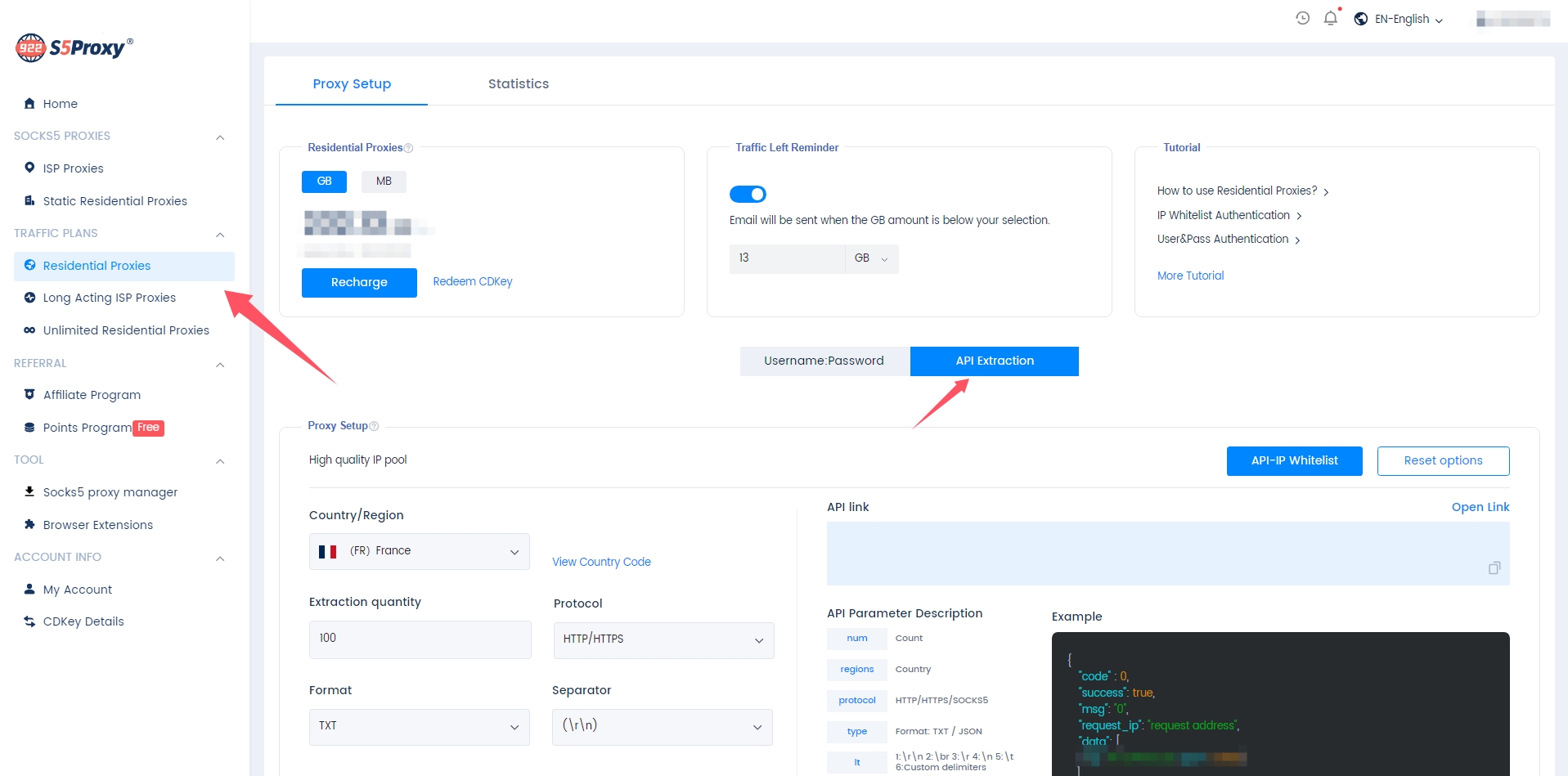Open Long Acting ISP Proxies menu item
This screenshot has height=776, width=1568.
click(x=109, y=298)
